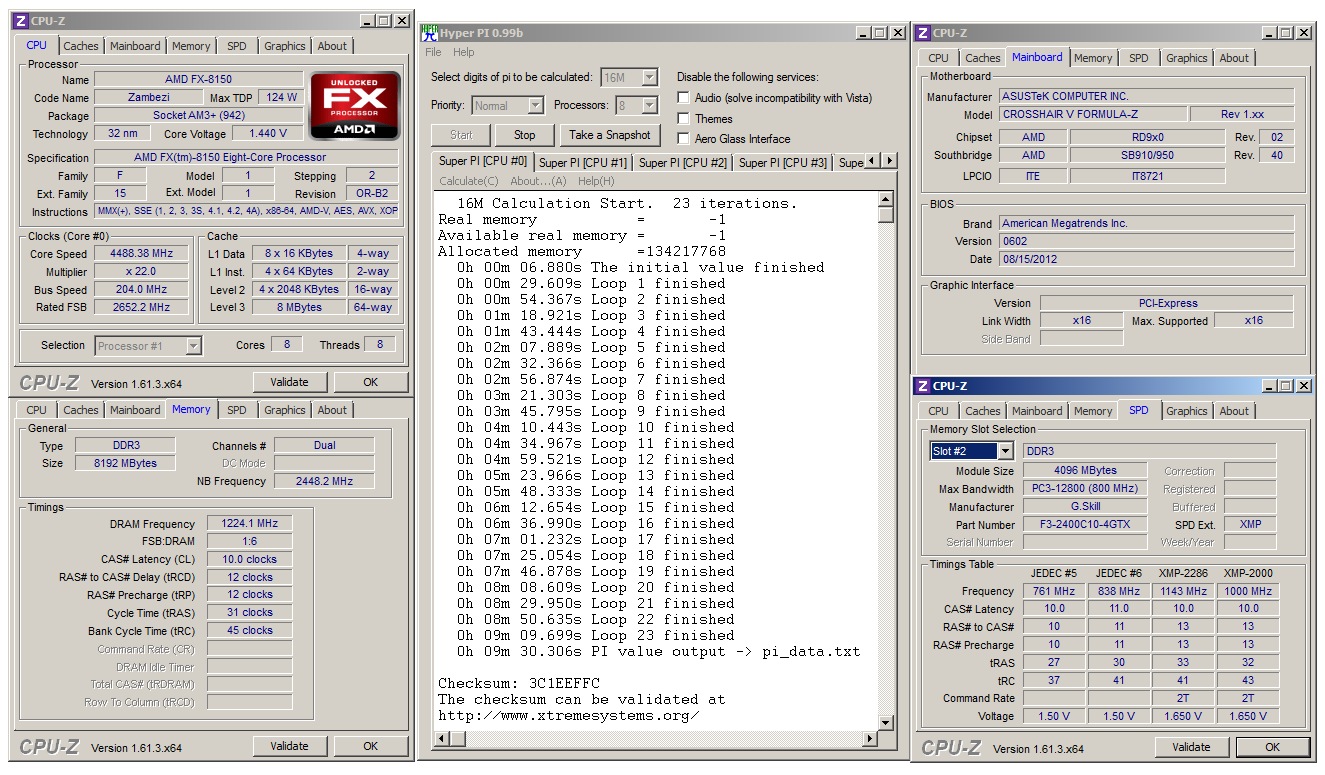Click the Stop button in Hyper PI
This screenshot has height=775, width=1325.
tap(525, 135)
